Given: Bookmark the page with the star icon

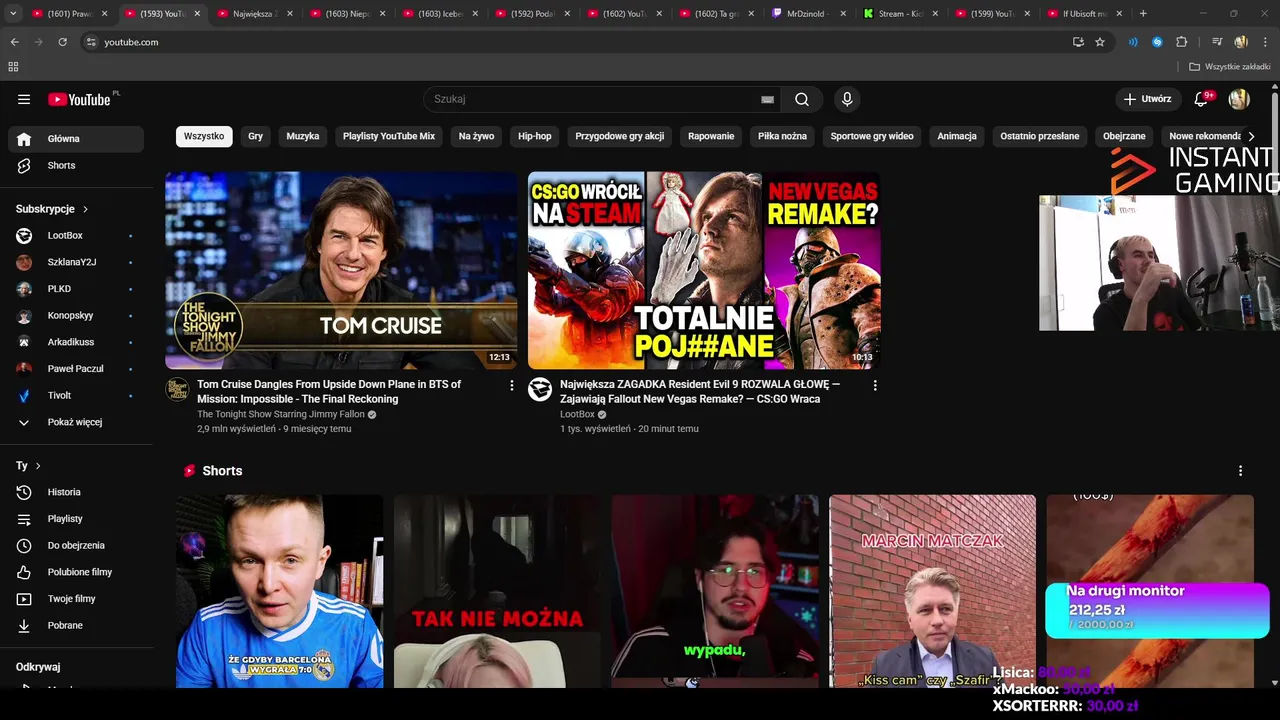Looking at the screenshot, I should pos(1100,42).
